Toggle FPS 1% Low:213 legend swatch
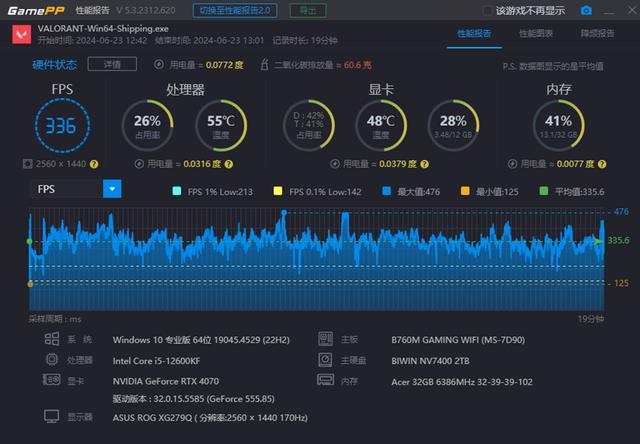The width and height of the screenshot is (640, 444). (177, 191)
